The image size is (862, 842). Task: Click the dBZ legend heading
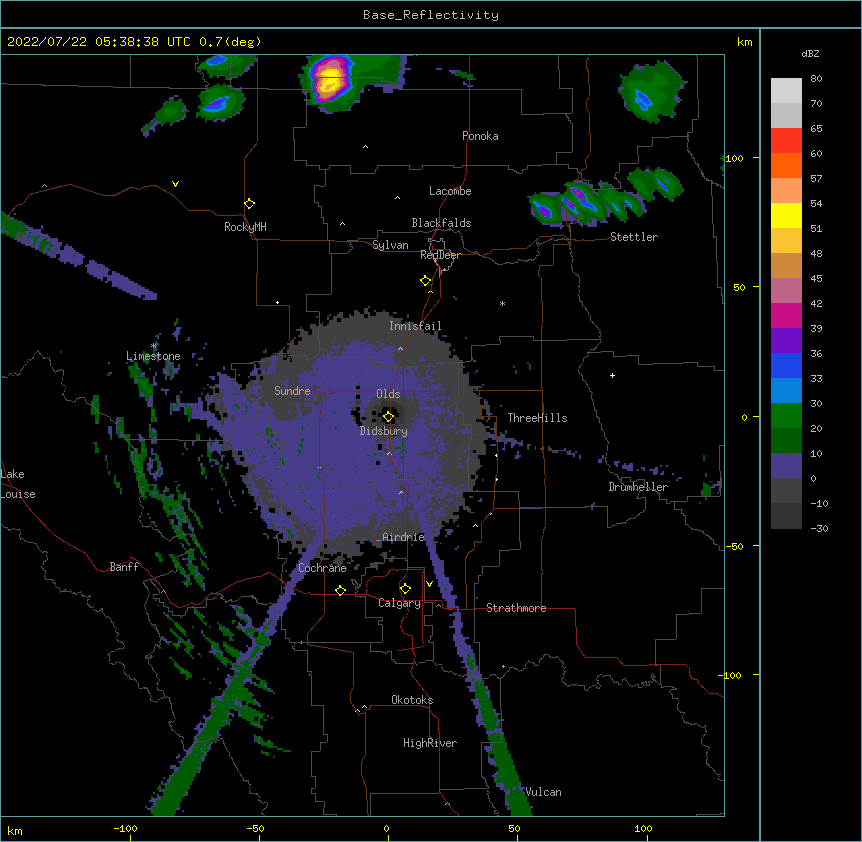tap(810, 53)
